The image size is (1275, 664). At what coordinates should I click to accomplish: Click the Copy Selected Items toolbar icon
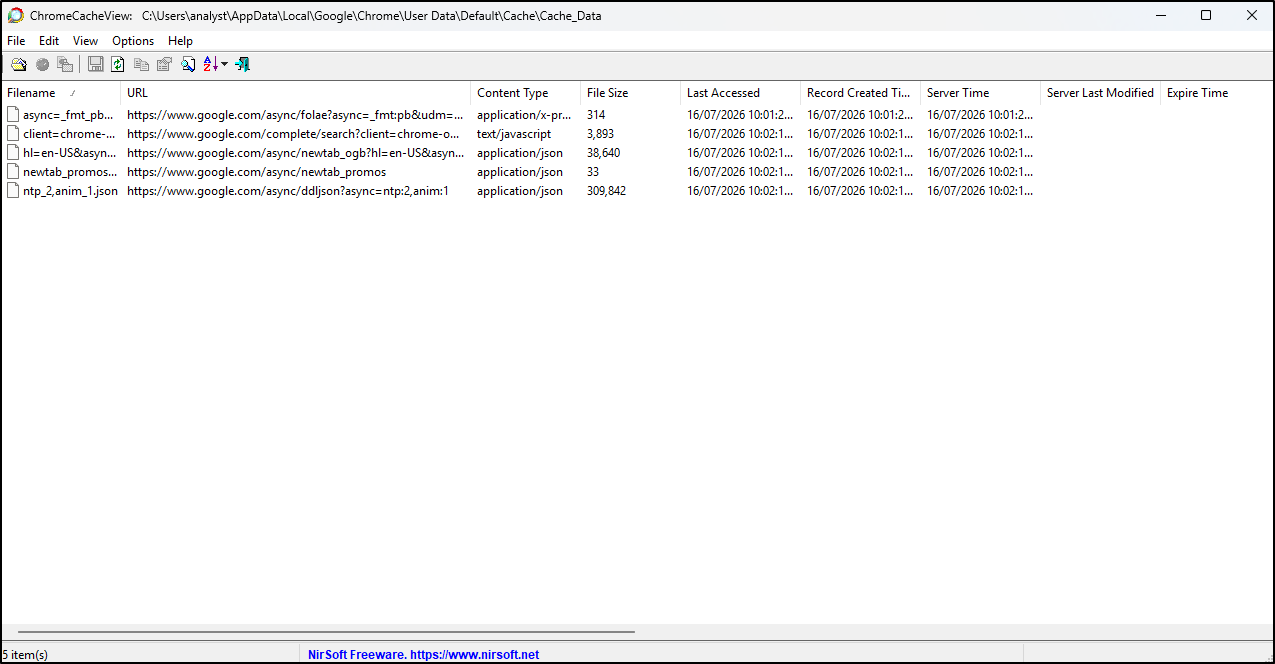(x=141, y=64)
